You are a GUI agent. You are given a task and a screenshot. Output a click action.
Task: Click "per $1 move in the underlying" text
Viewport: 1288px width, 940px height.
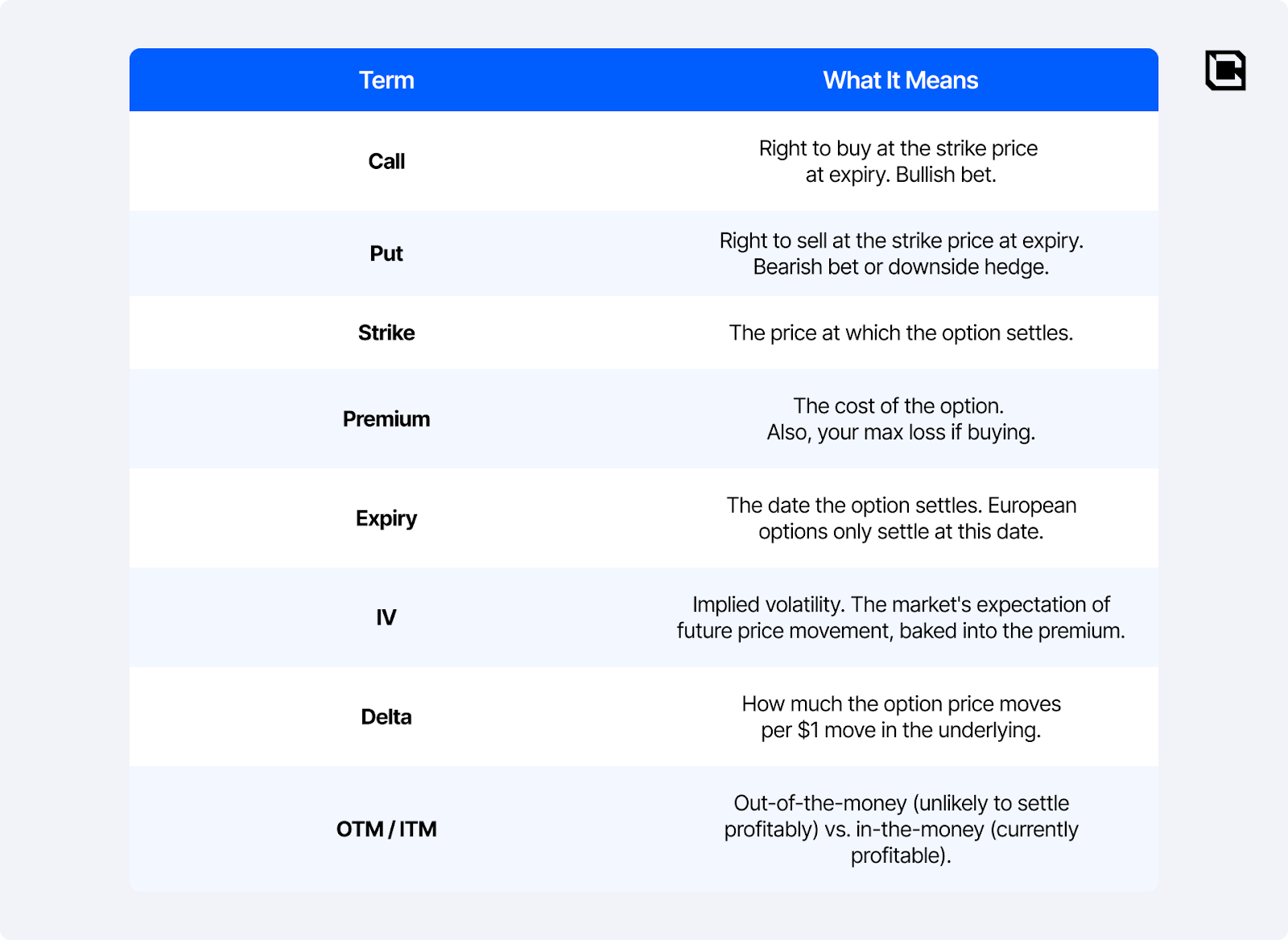(x=901, y=731)
